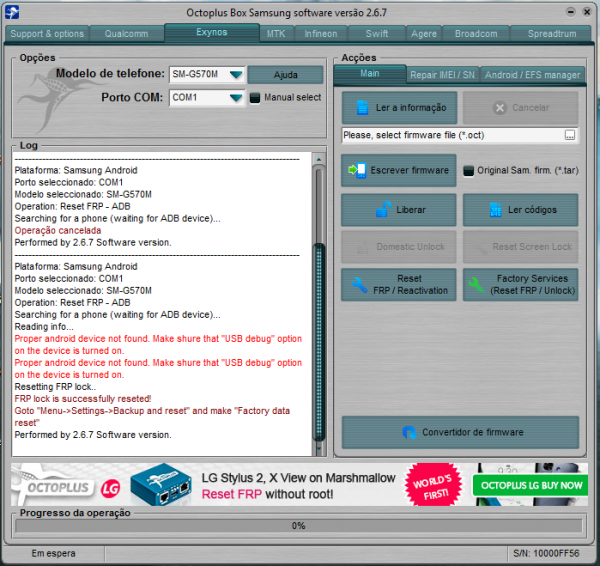600x566 pixels.
Task: Click 'Resetting FRP lock..' log line
Action: 55,387
